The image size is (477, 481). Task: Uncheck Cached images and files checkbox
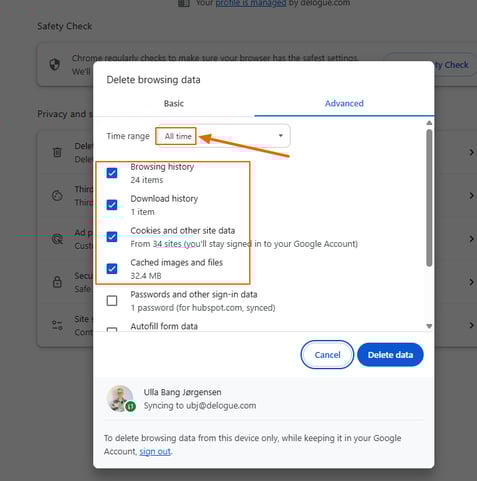[x=112, y=269]
